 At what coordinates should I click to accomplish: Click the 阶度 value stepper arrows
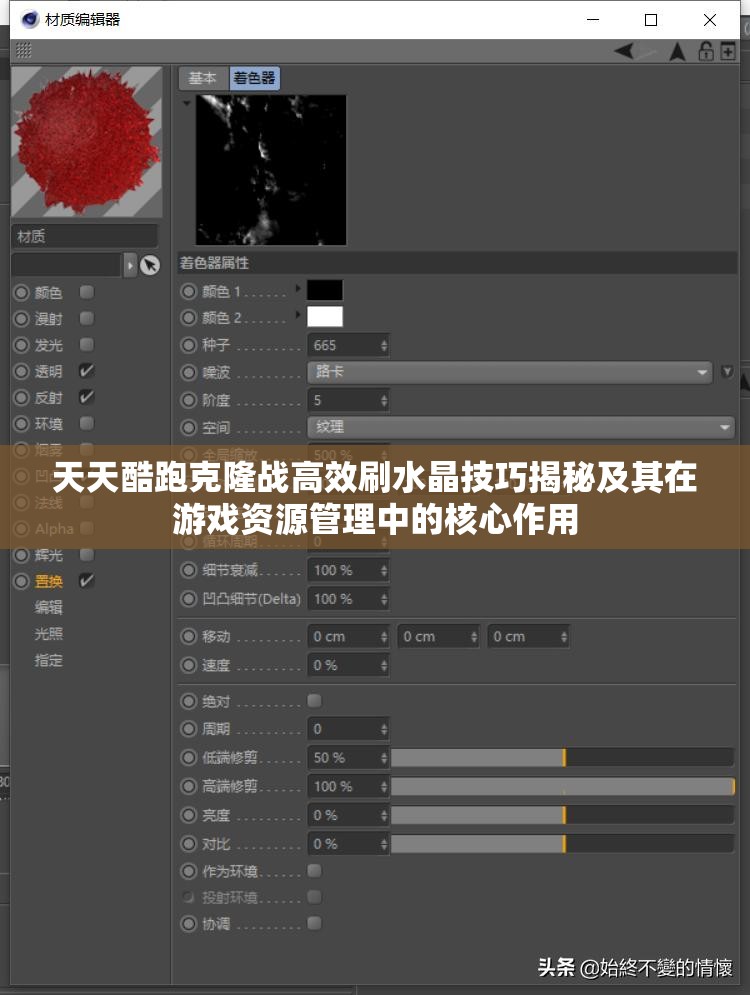384,400
